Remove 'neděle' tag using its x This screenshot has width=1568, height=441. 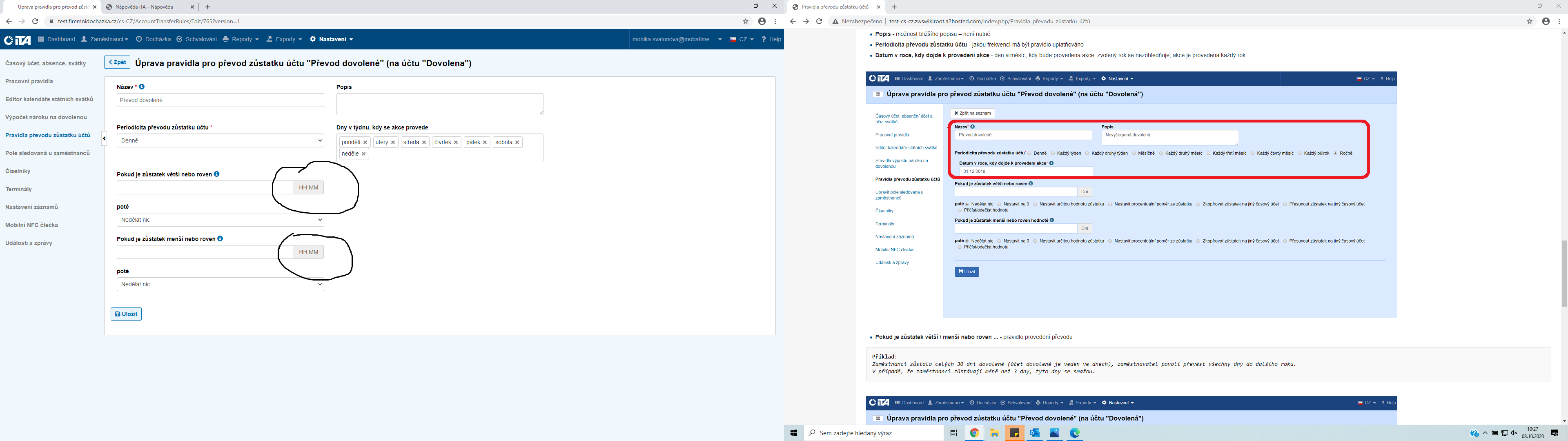[363, 154]
